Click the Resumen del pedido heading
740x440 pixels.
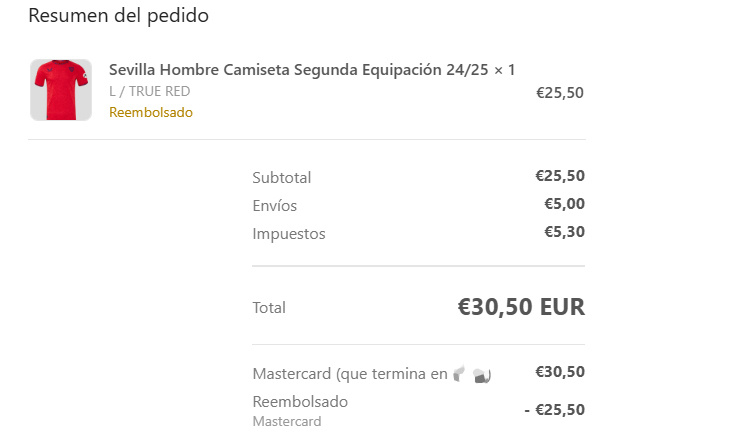pos(118,16)
